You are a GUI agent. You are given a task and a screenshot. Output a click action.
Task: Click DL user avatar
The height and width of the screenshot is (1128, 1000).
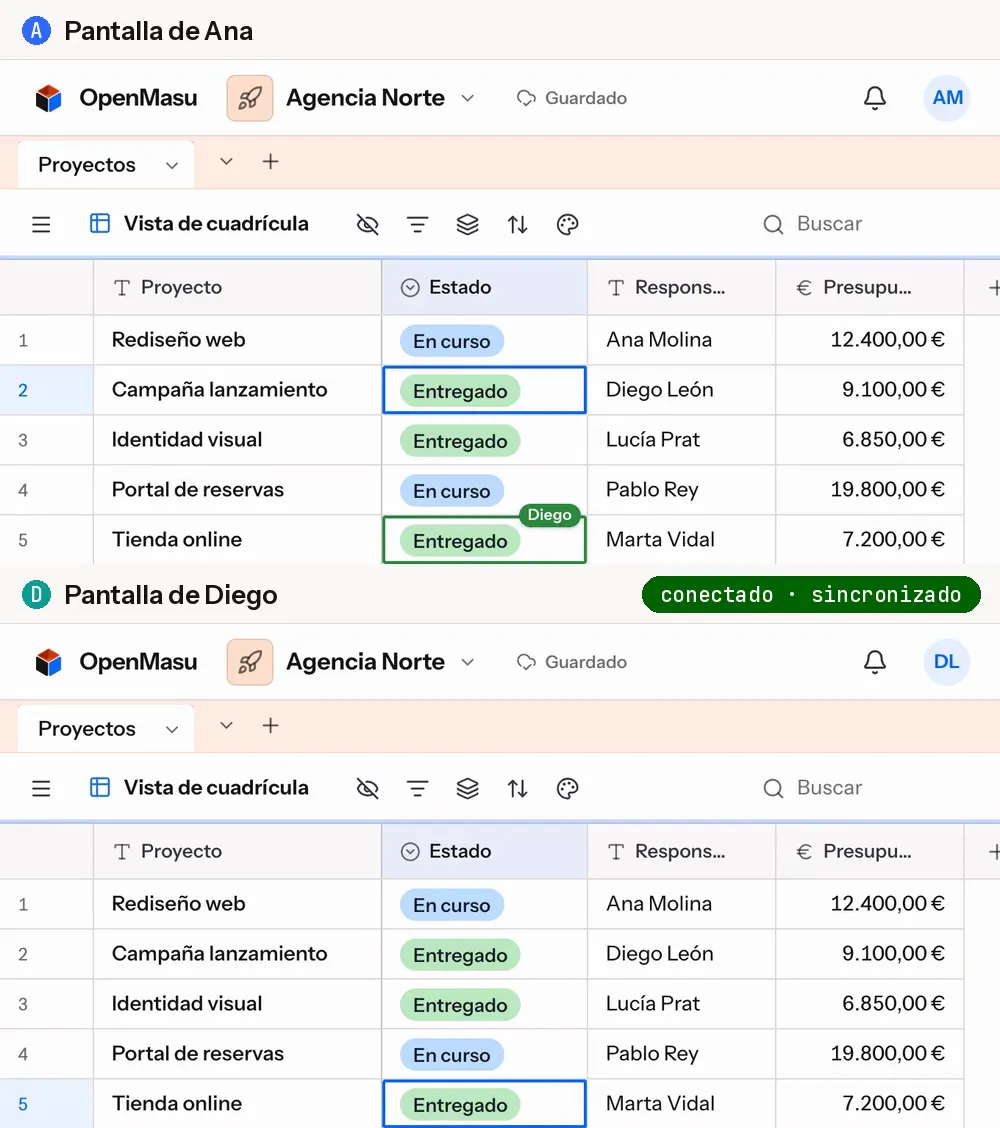pos(947,662)
